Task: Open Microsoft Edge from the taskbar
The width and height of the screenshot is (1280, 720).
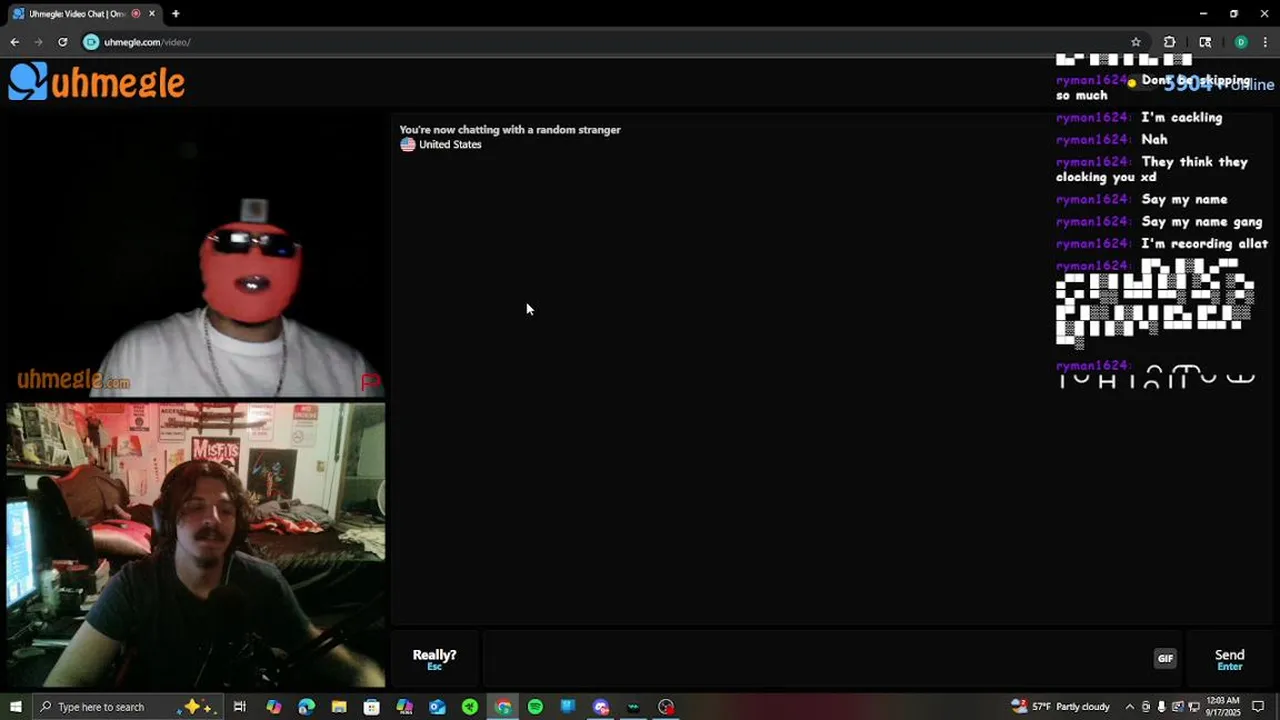Action: (306, 707)
